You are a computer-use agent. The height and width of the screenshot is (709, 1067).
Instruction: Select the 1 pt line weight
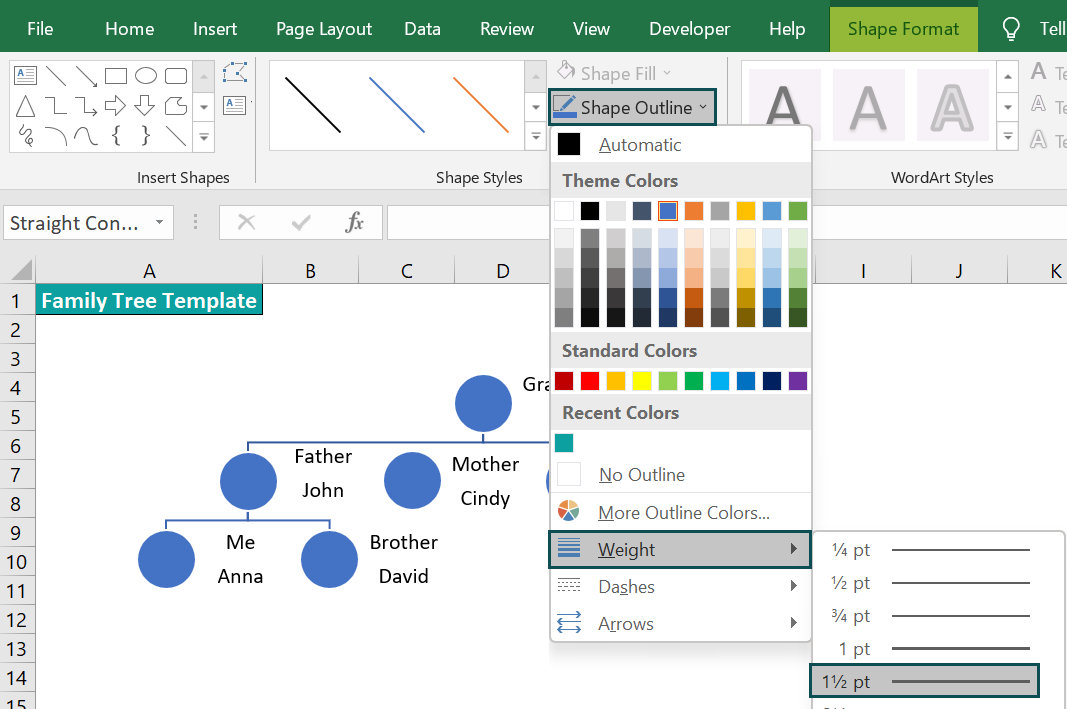(x=929, y=648)
